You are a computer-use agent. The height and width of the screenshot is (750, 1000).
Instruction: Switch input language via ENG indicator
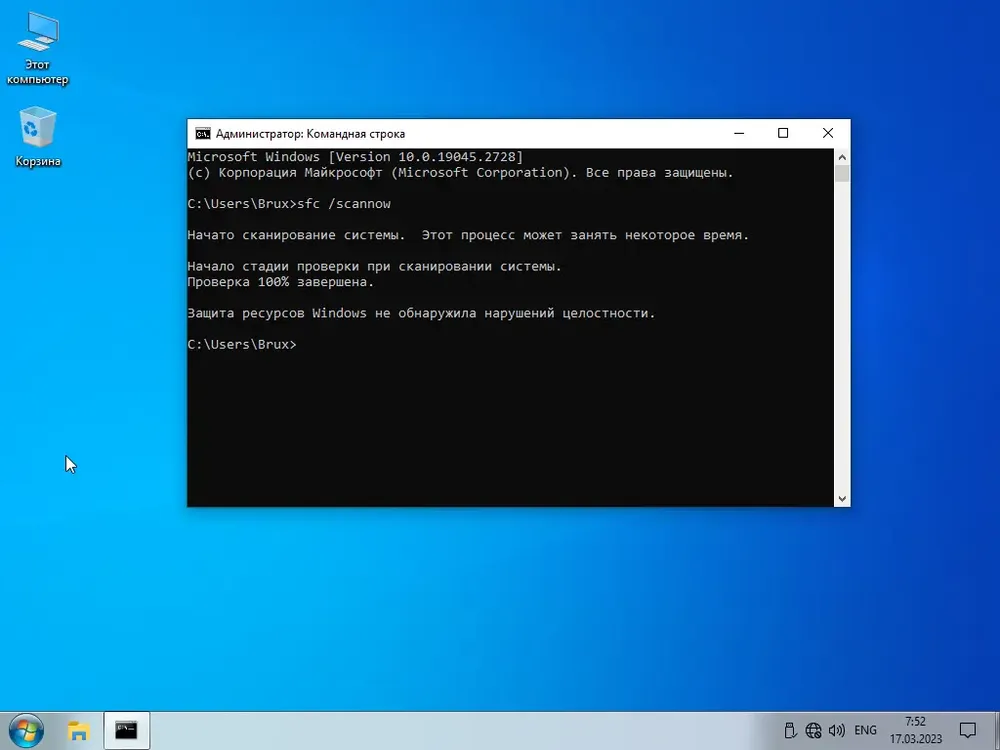pyautogui.click(x=865, y=730)
